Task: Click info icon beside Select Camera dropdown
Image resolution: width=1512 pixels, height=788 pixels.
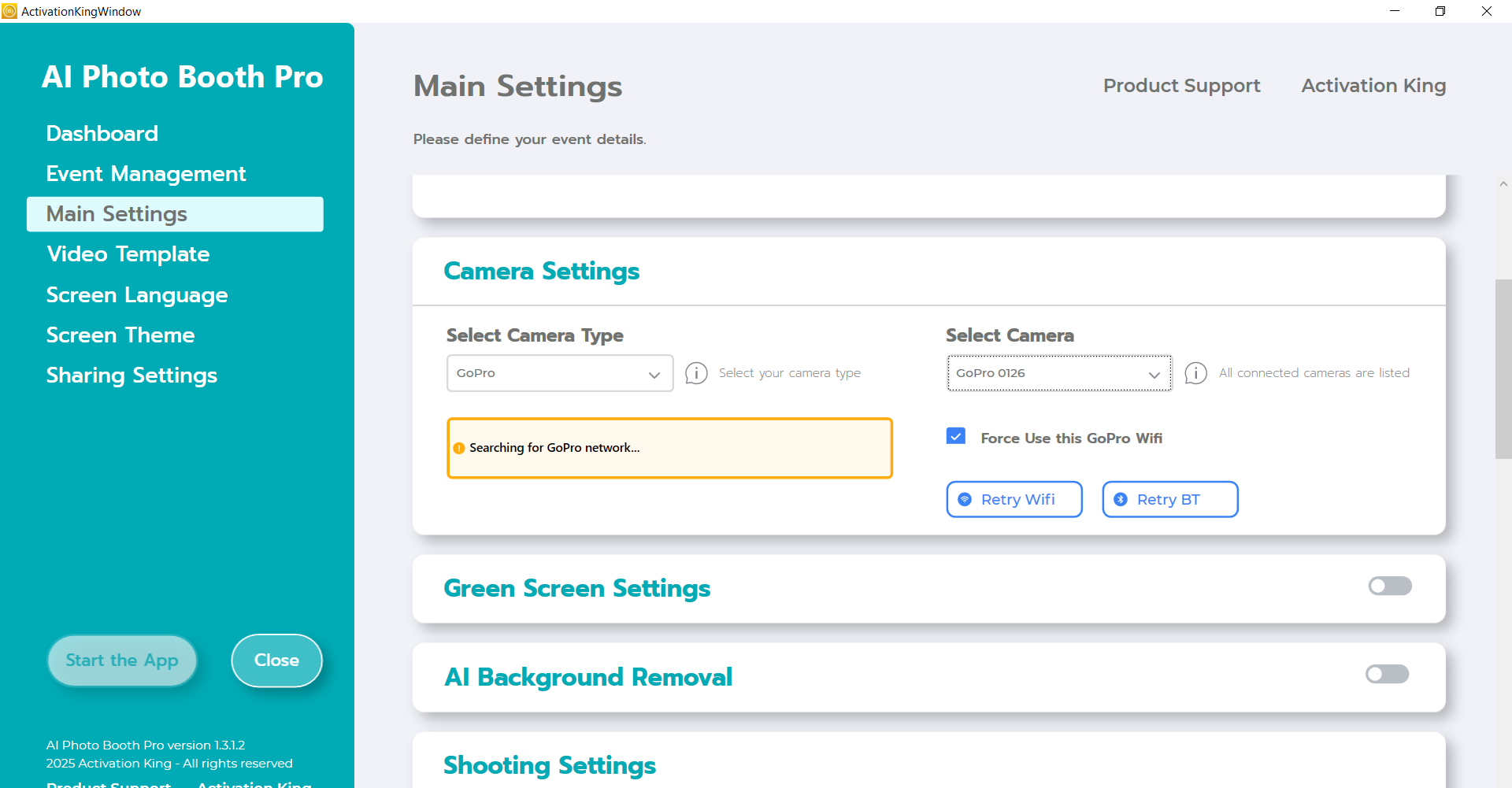Action: [1195, 373]
